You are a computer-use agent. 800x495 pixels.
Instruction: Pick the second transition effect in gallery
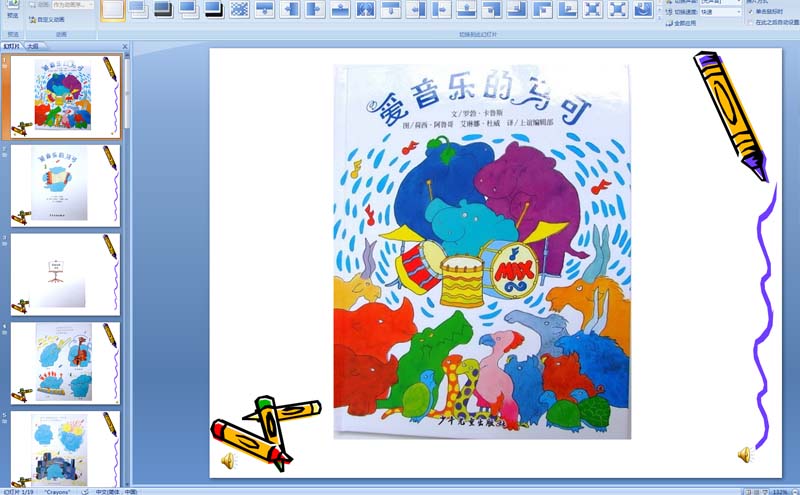pyautogui.click(x=138, y=9)
